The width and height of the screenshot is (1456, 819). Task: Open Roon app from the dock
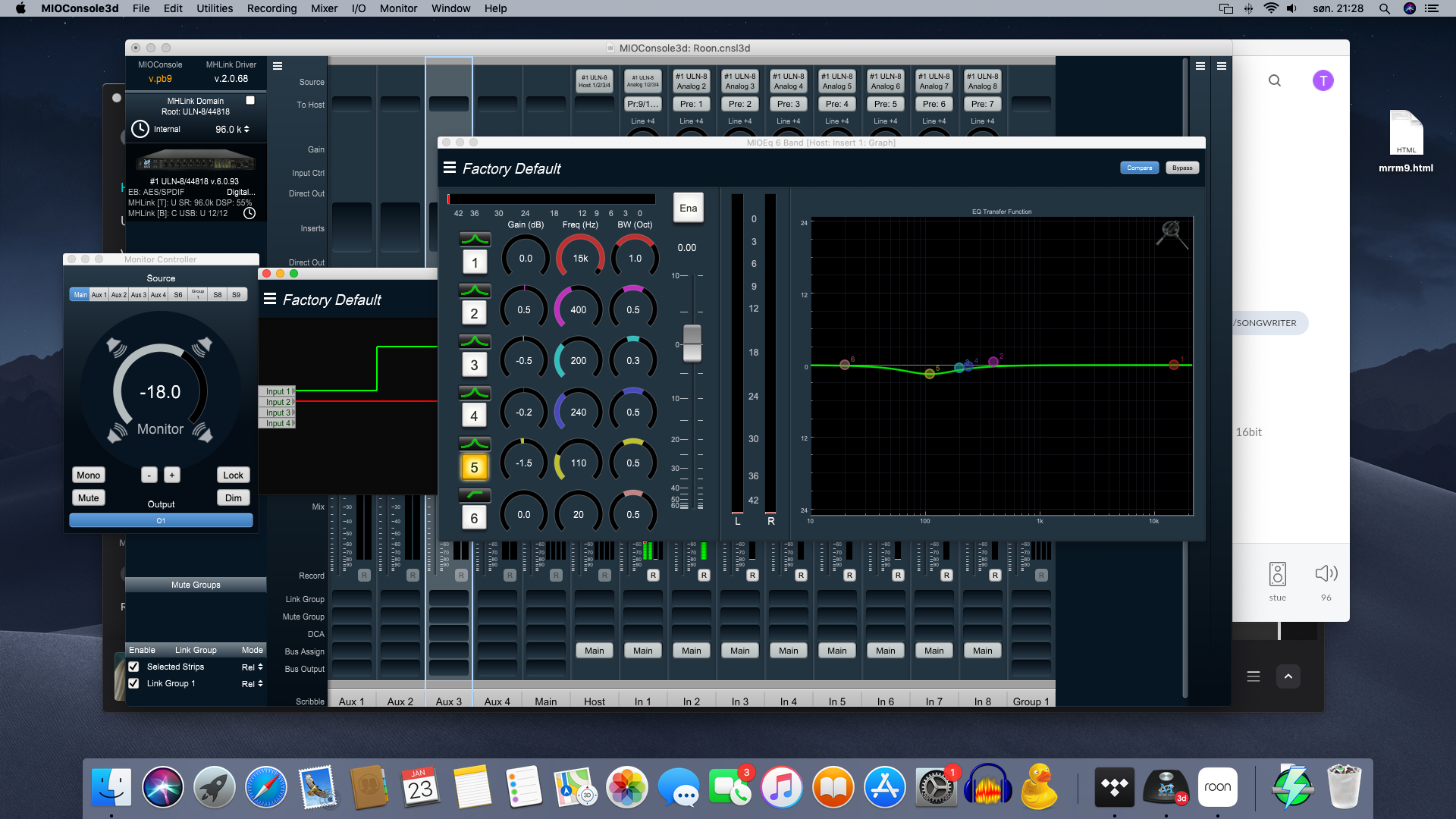tap(1218, 787)
